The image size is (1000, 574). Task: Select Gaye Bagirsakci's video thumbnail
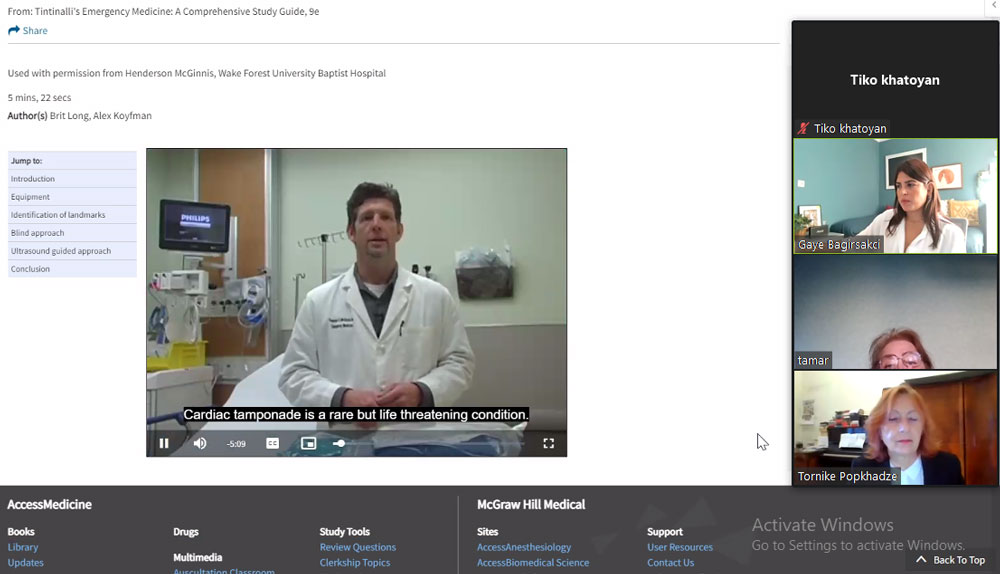coord(895,195)
